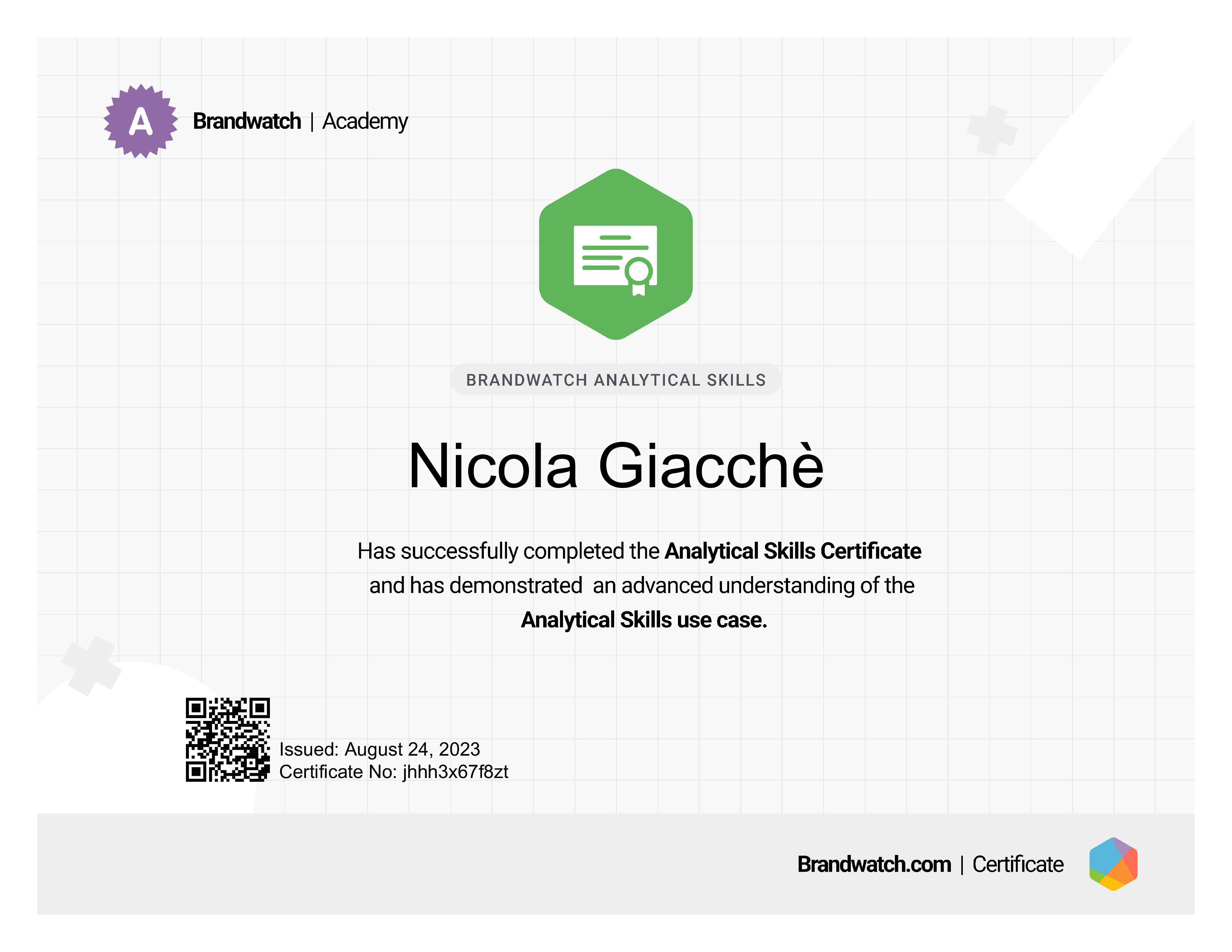Select the "BRANDWATCH ANALYTICAL SKILLS" pill label
The image size is (1232, 952).
616,380
